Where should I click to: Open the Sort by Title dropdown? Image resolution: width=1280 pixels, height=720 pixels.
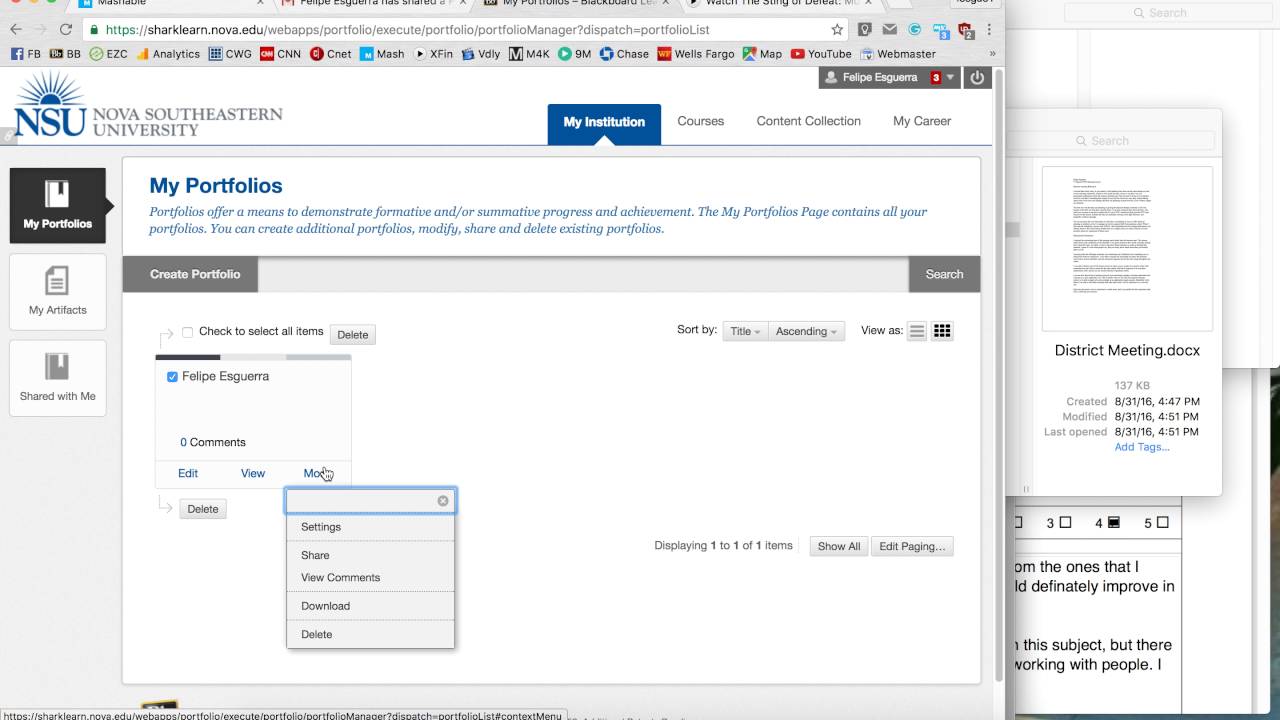(x=745, y=331)
